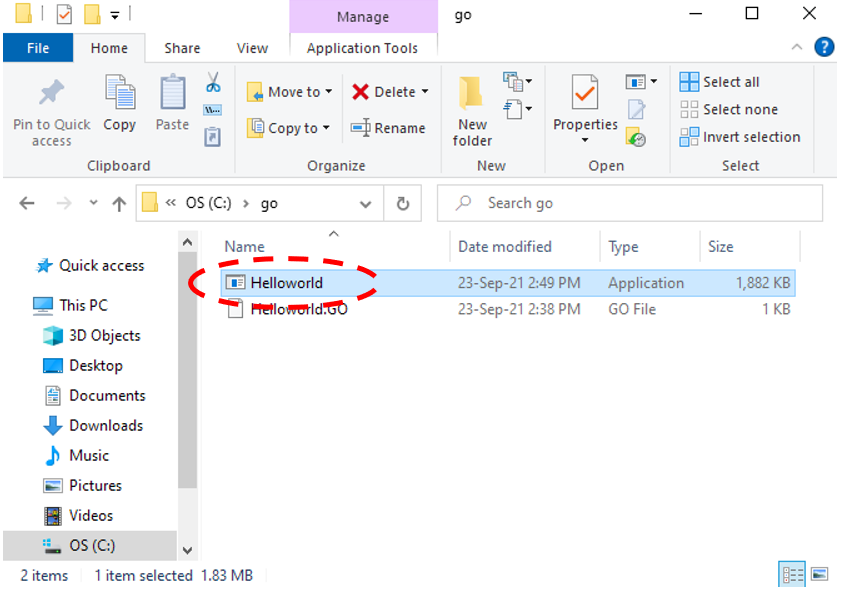
Task: Open the Delete dropdown arrow
Action: [424, 92]
